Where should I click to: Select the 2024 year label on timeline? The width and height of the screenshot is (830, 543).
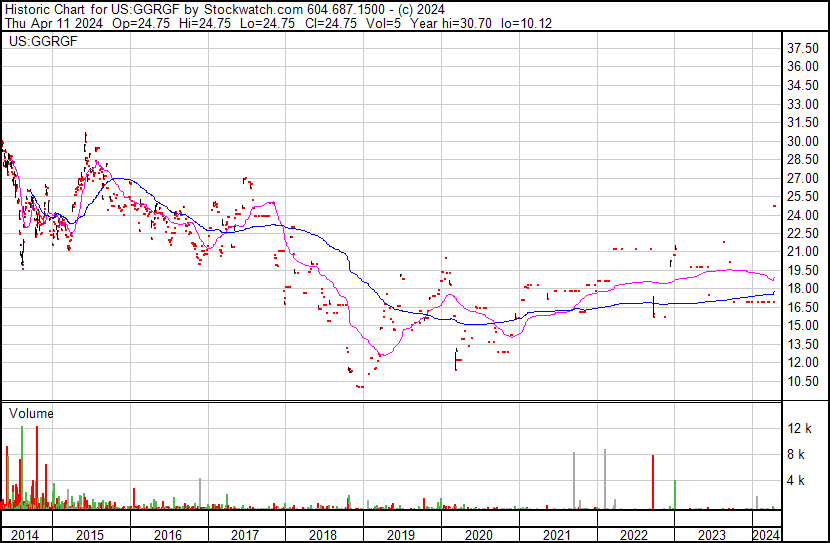coord(766,535)
